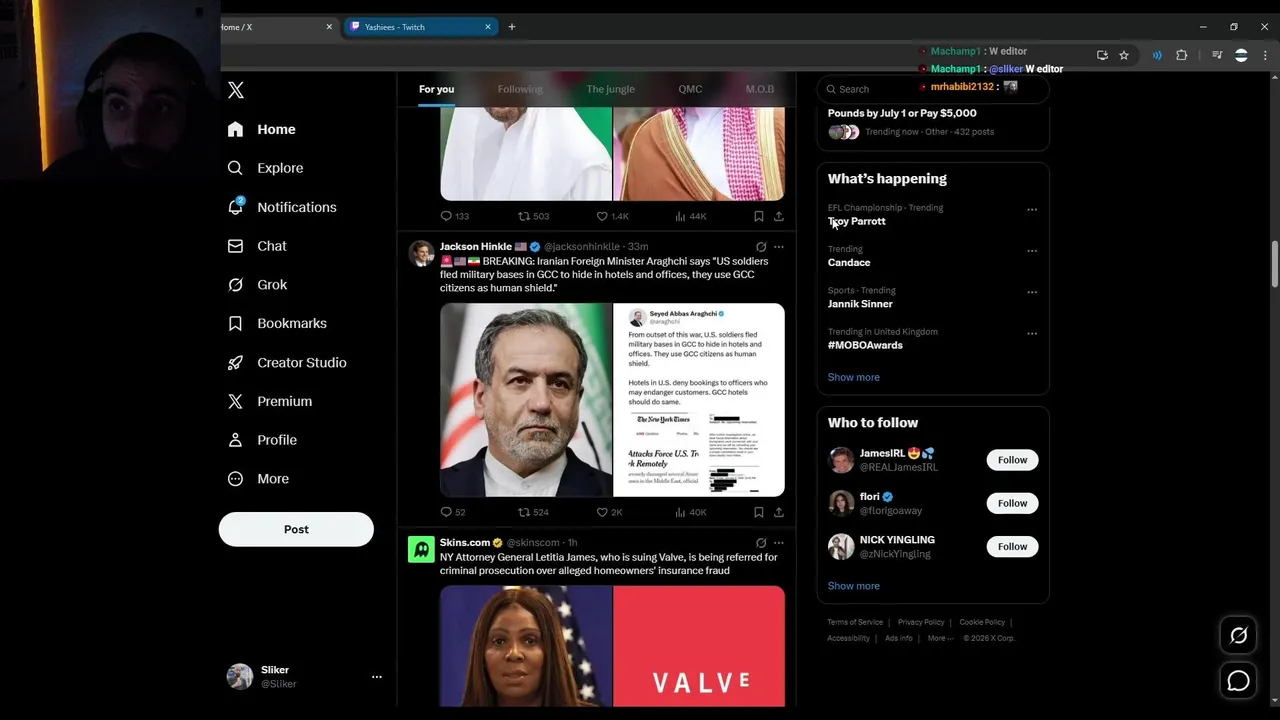Open Araghchi tweet screenshot image
The width and height of the screenshot is (1280, 720).
coord(699,400)
